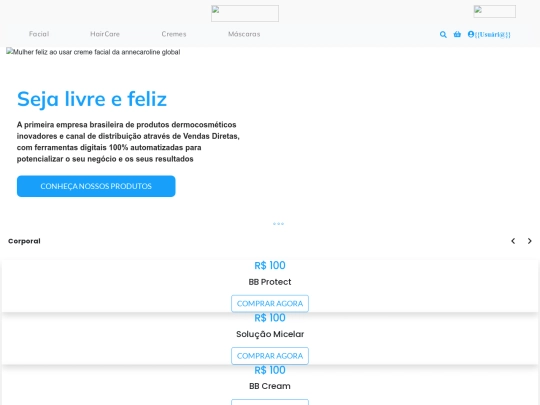Click the broken logo image in header center
The width and height of the screenshot is (540, 405).
click(245, 13)
